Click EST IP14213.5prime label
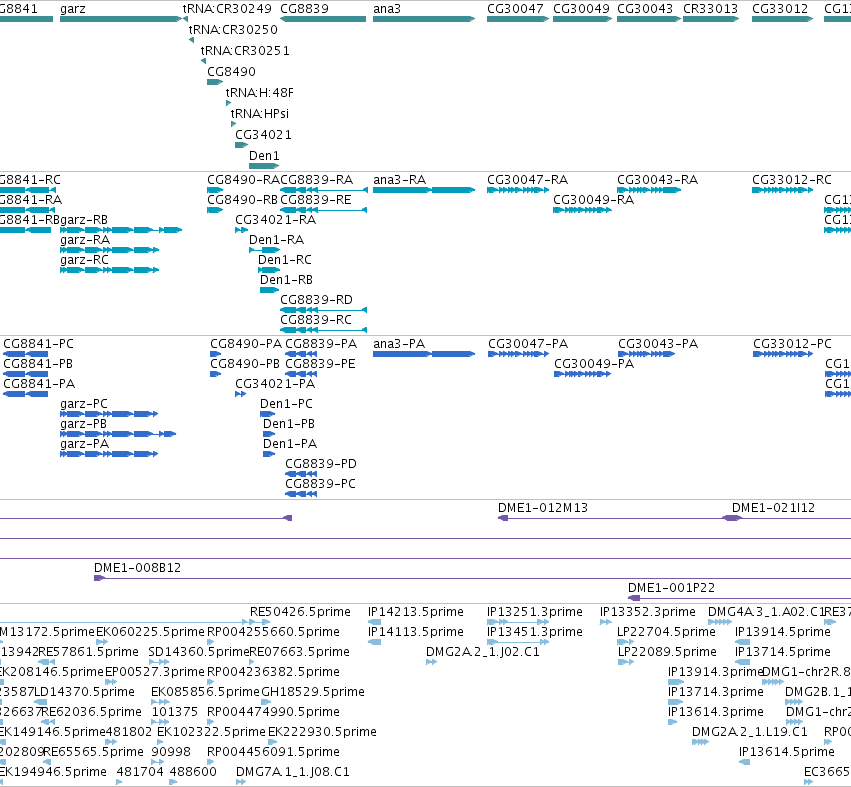Screen dimensions: 851x787 point(416,612)
